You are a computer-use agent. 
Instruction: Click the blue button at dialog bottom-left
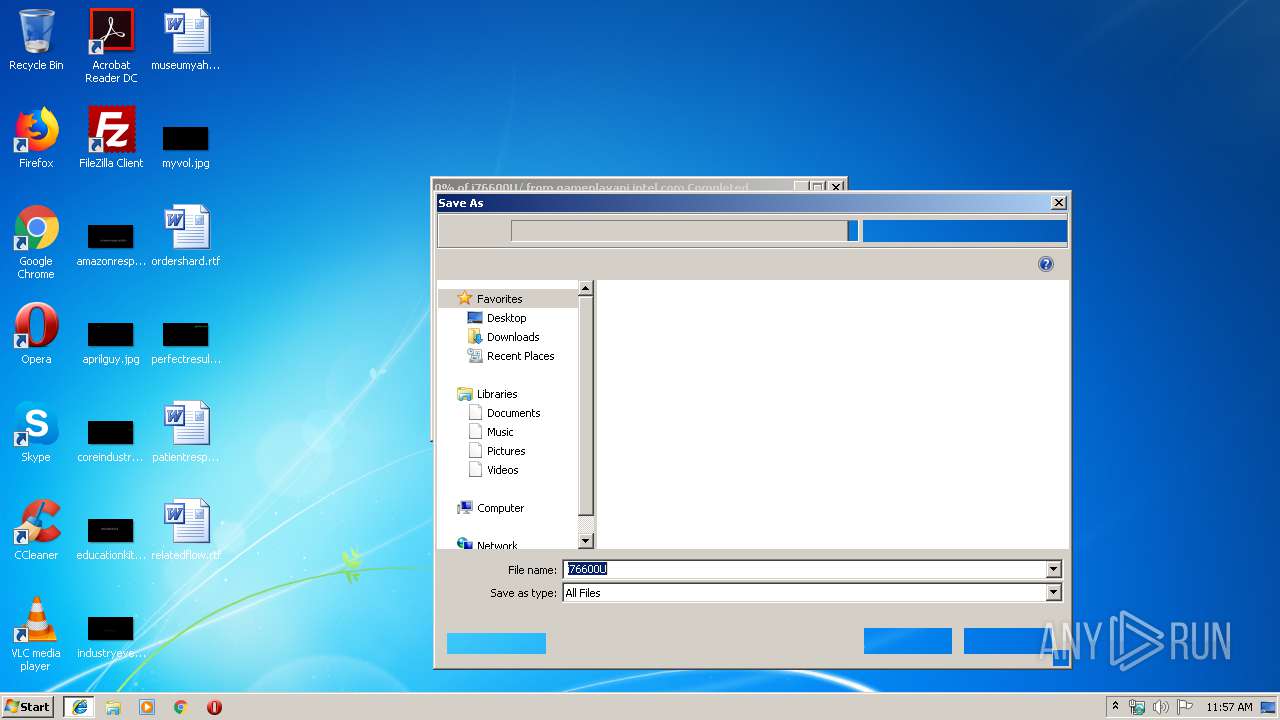click(496, 643)
